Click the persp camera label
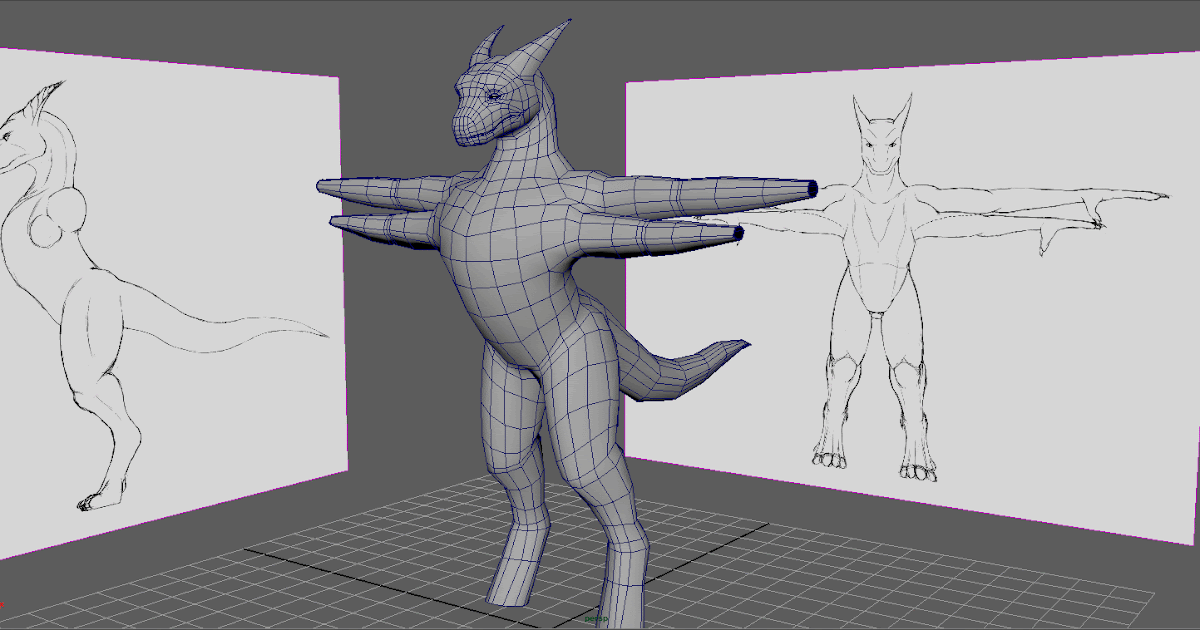This screenshot has height=630, width=1200. click(x=596, y=619)
